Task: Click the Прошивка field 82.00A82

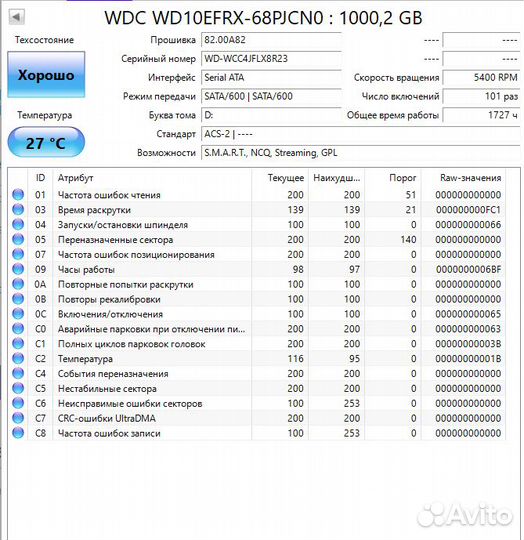Action: (x=271, y=40)
